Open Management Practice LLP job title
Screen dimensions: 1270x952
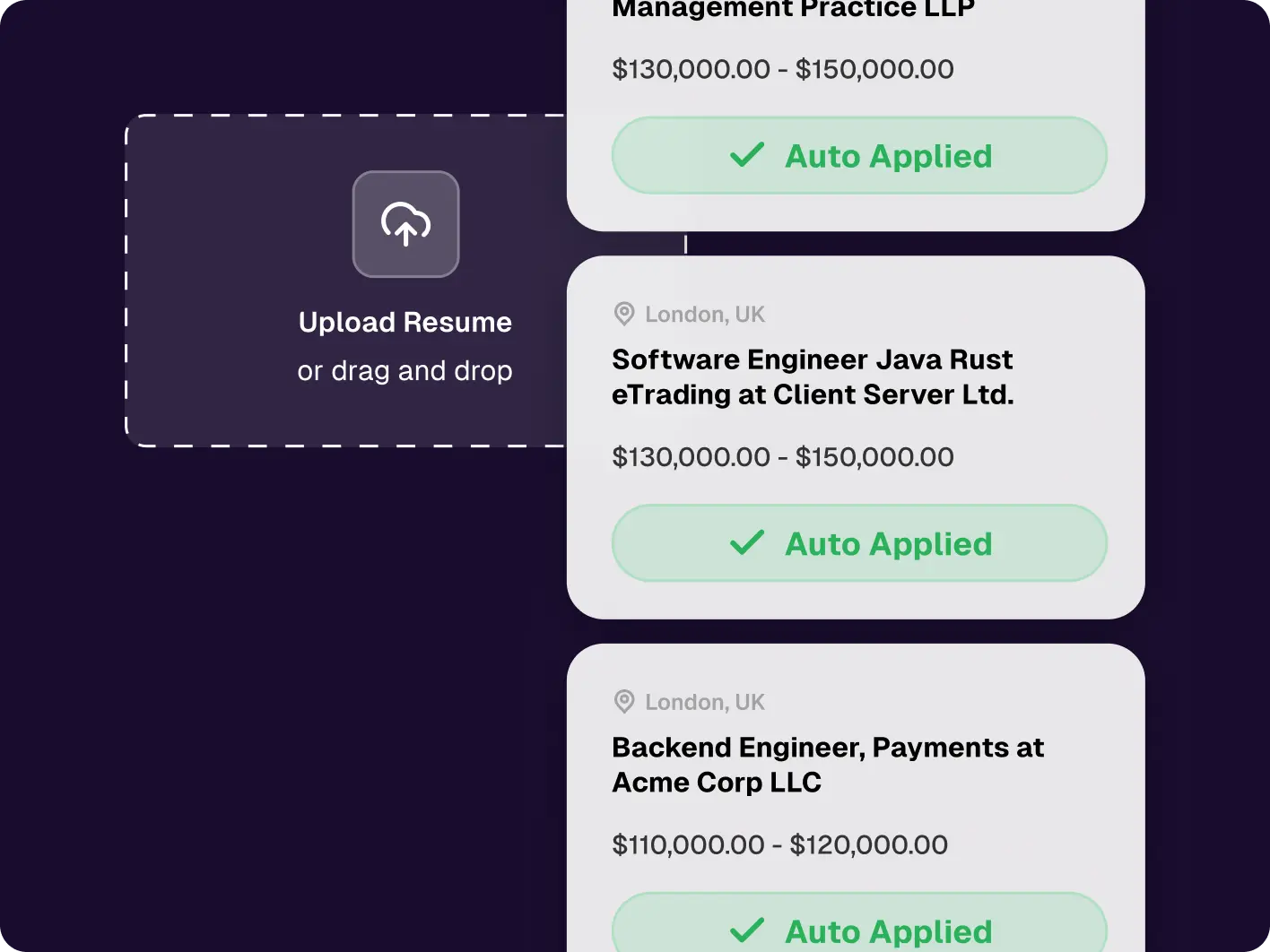tap(793, 10)
